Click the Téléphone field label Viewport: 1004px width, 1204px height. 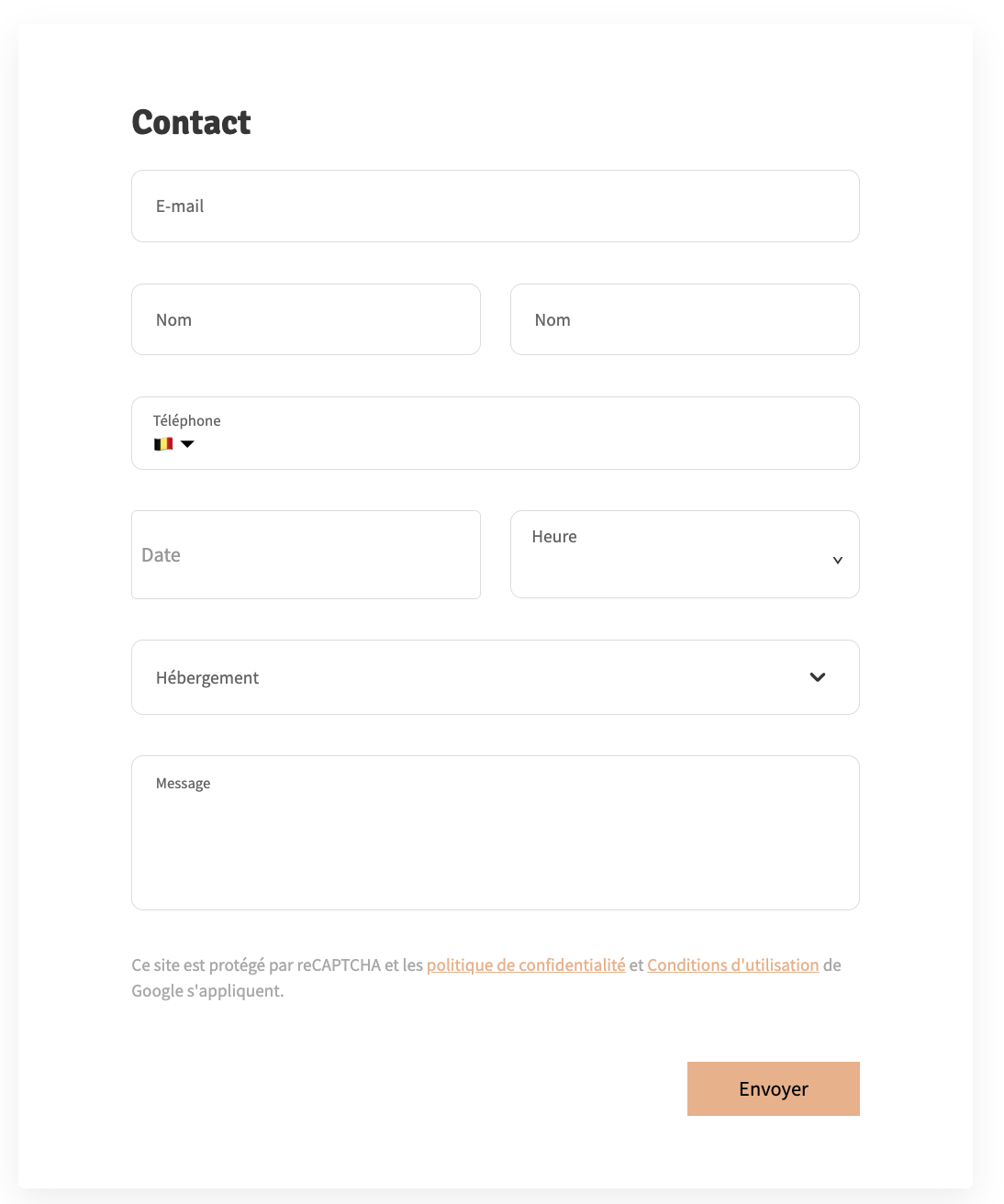(x=186, y=420)
